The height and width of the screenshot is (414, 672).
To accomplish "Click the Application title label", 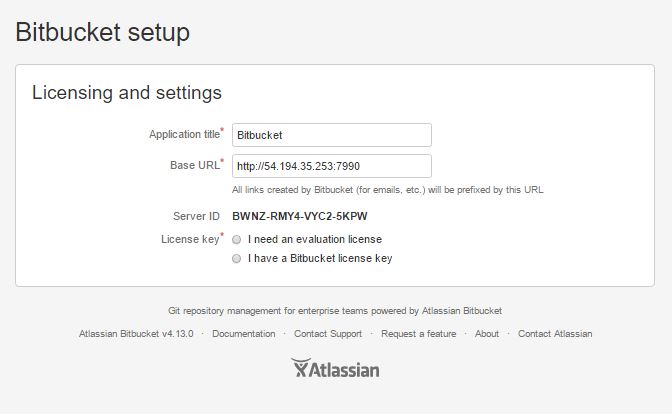I will click(x=184, y=134).
